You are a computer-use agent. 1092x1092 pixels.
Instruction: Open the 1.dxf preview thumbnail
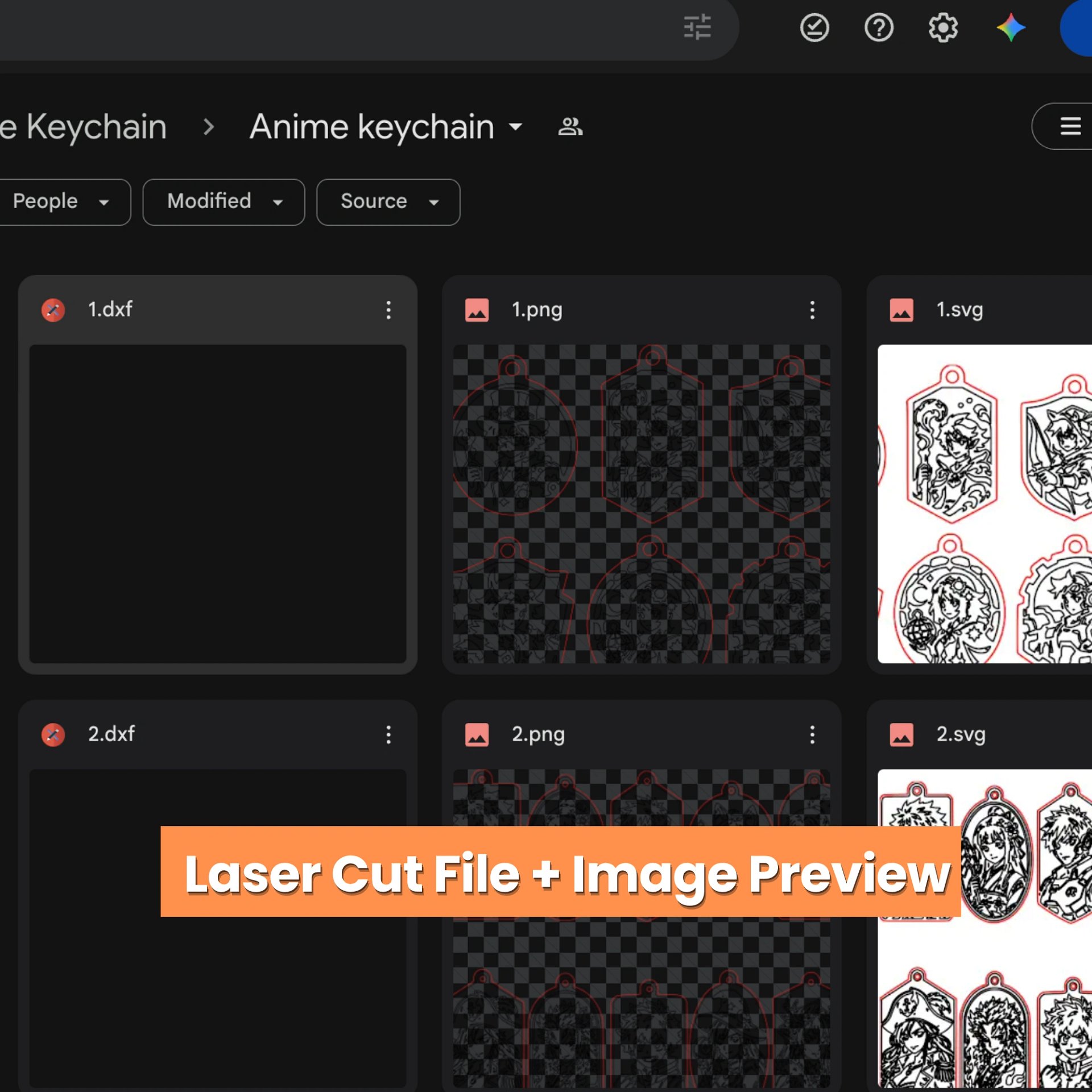pyautogui.click(x=218, y=503)
